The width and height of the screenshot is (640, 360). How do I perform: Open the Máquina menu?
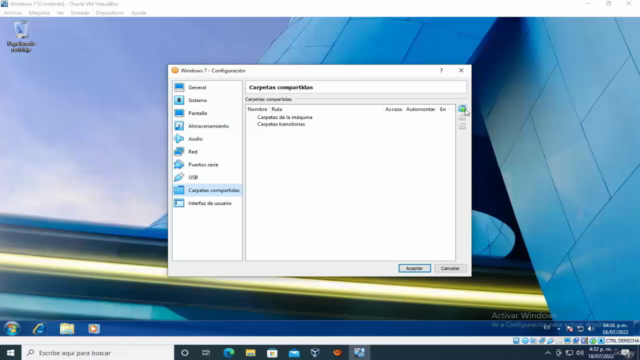39,13
